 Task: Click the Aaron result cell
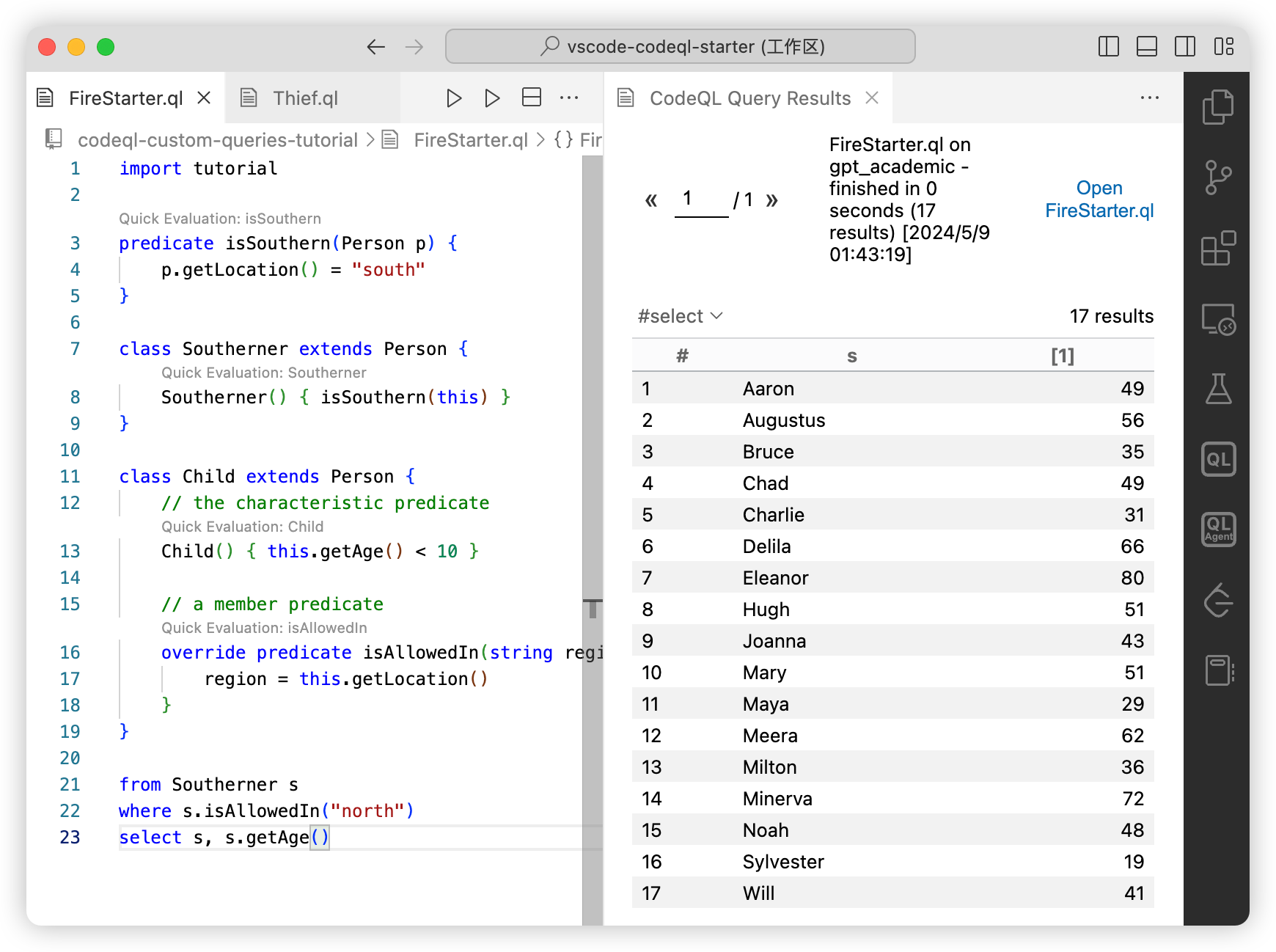[x=768, y=389]
